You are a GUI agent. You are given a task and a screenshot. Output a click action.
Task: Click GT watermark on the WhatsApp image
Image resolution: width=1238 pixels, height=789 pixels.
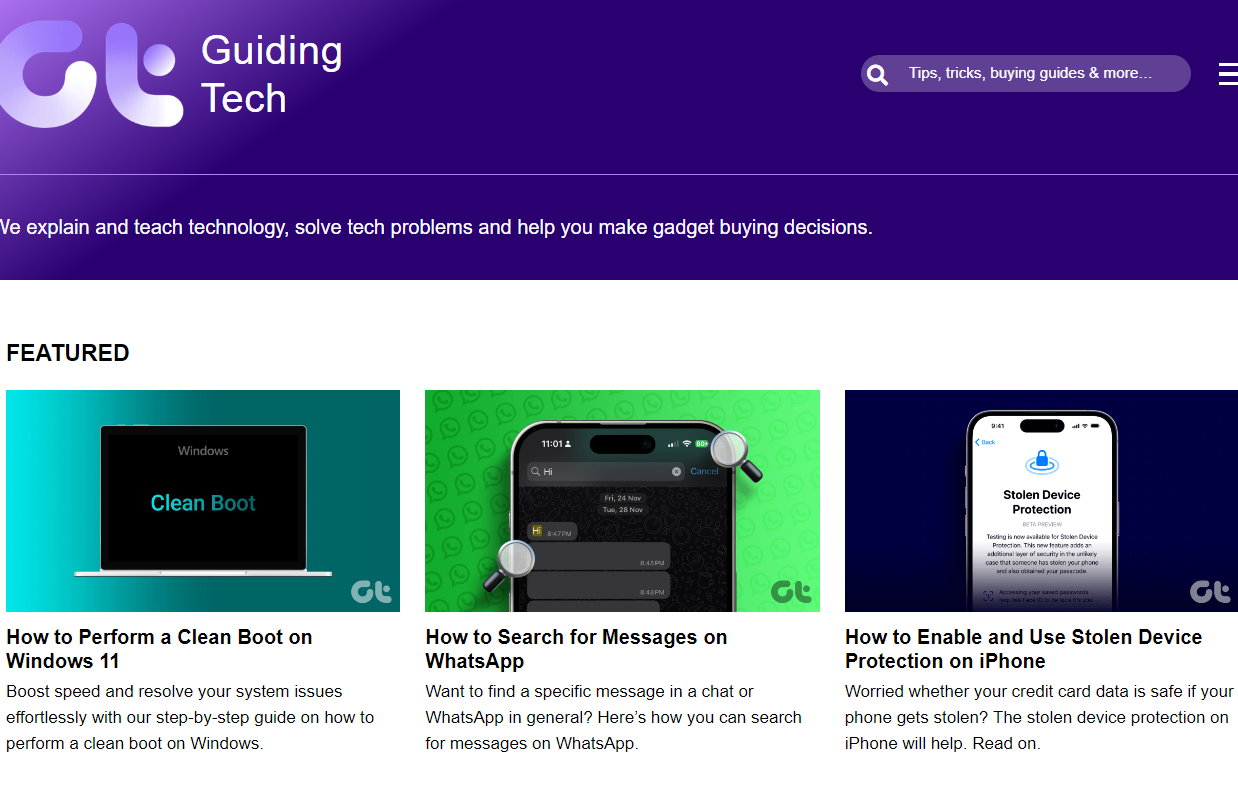pos(791,592)
